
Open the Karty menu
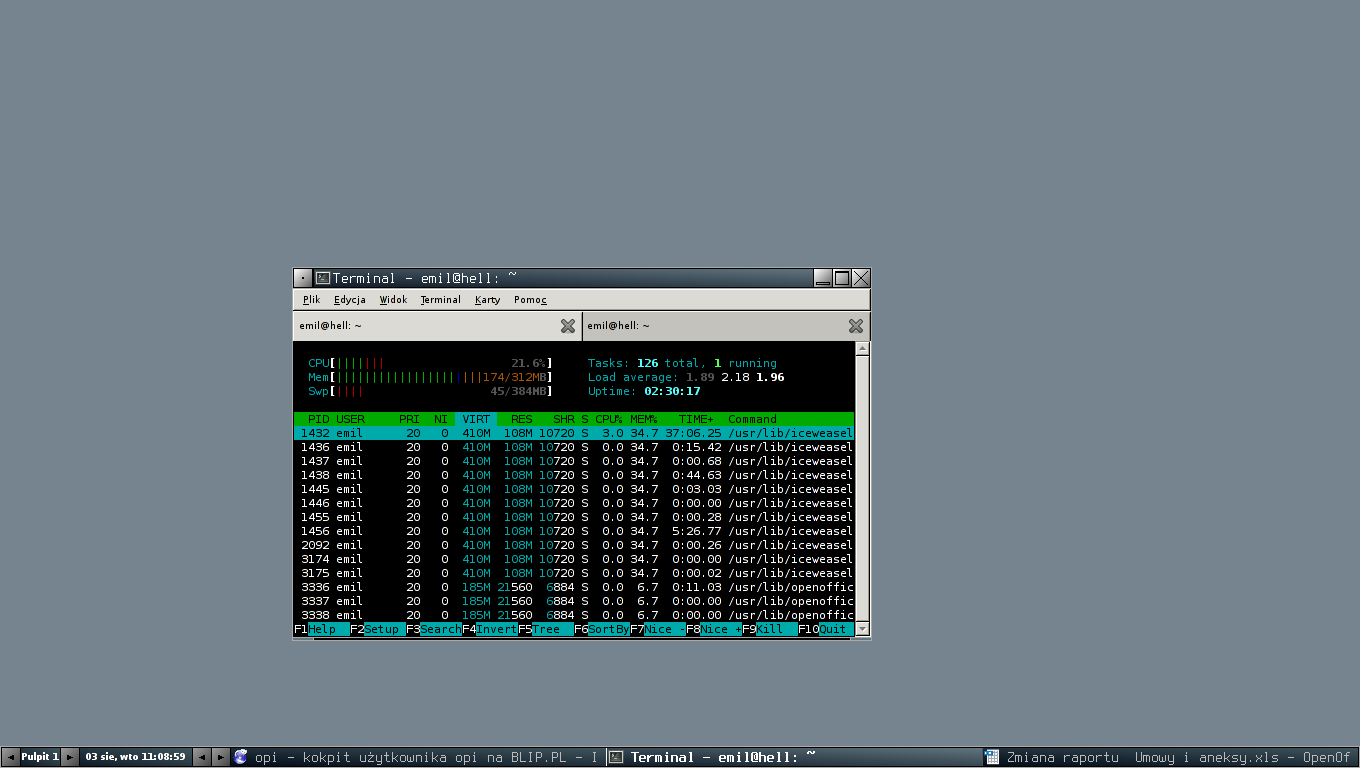point(487,300)
